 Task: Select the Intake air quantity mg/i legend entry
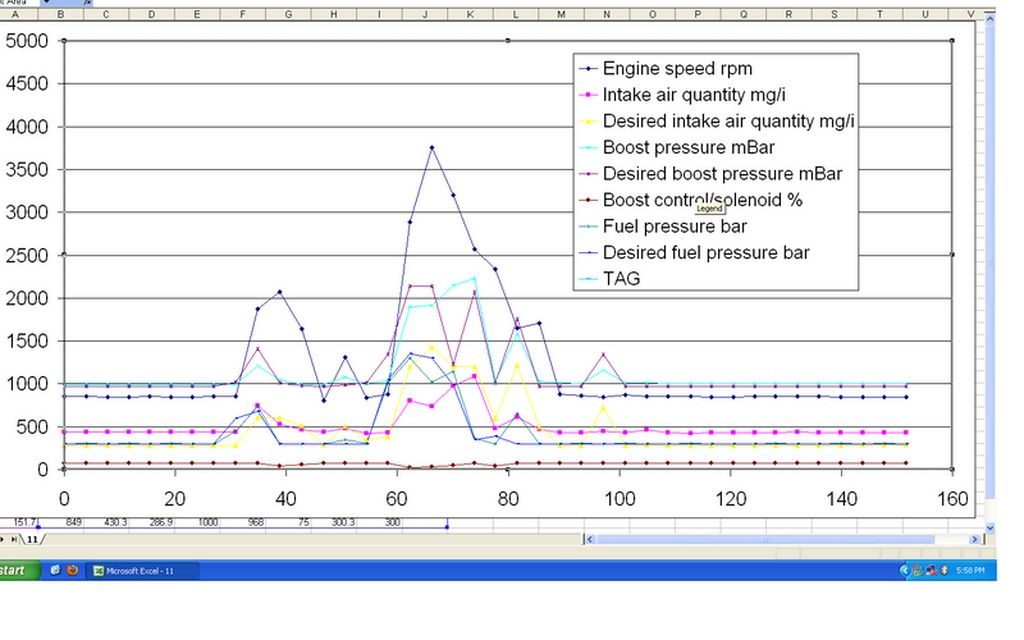pyautogui.click(x=682, y=95)
